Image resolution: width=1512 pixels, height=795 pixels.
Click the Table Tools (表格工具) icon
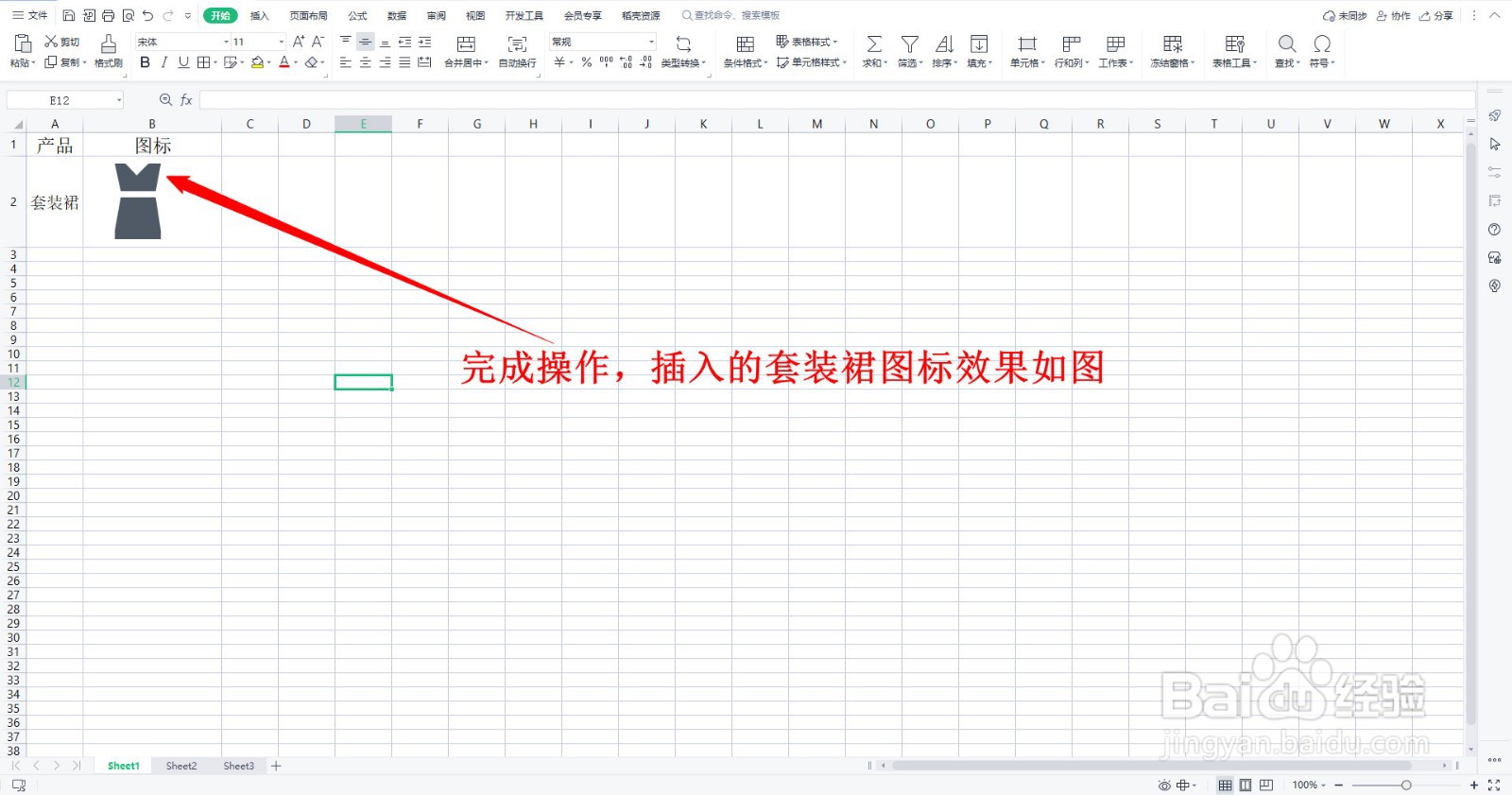pos(1234,43)
